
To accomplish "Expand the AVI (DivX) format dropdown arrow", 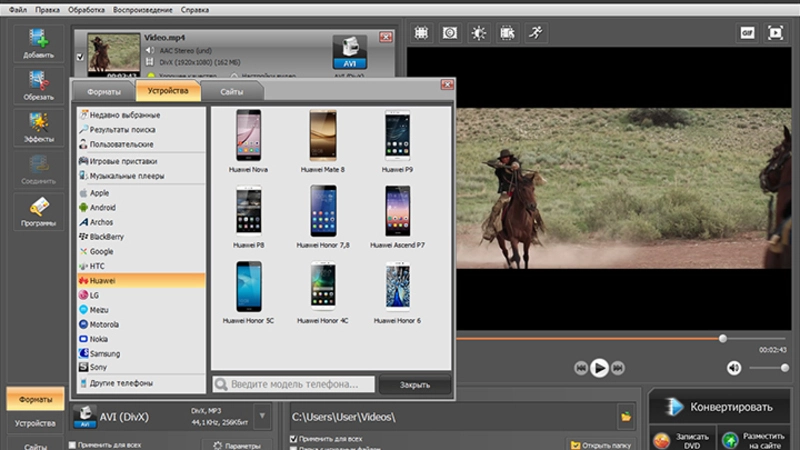I will [x=261, y=415].
